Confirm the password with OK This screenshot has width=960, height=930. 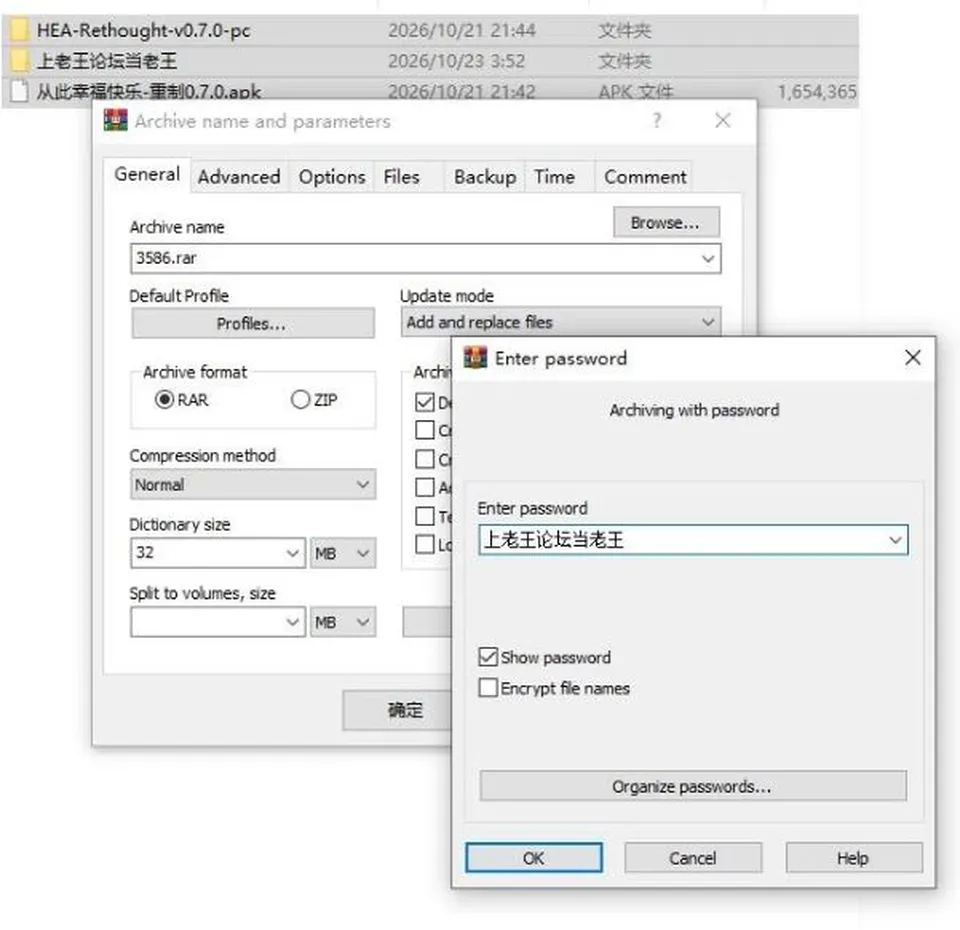click(533, 858)
